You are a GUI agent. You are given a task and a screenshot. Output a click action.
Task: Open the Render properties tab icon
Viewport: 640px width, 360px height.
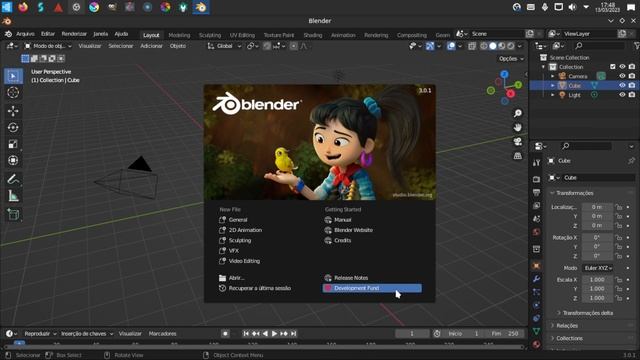point(536,179)
